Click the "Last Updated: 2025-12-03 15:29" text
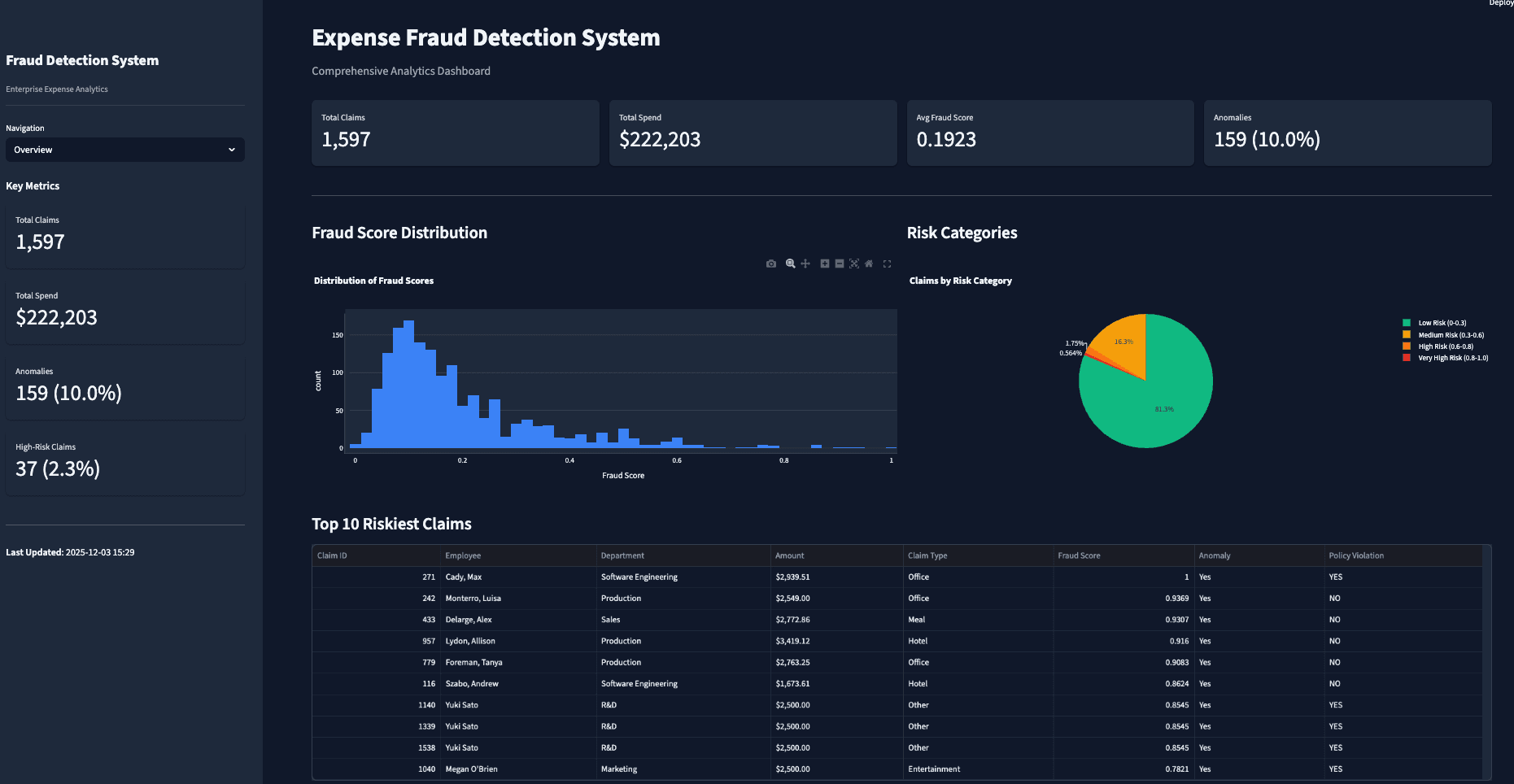This screenshot has height=784, width=1514. tap(70, 552)
